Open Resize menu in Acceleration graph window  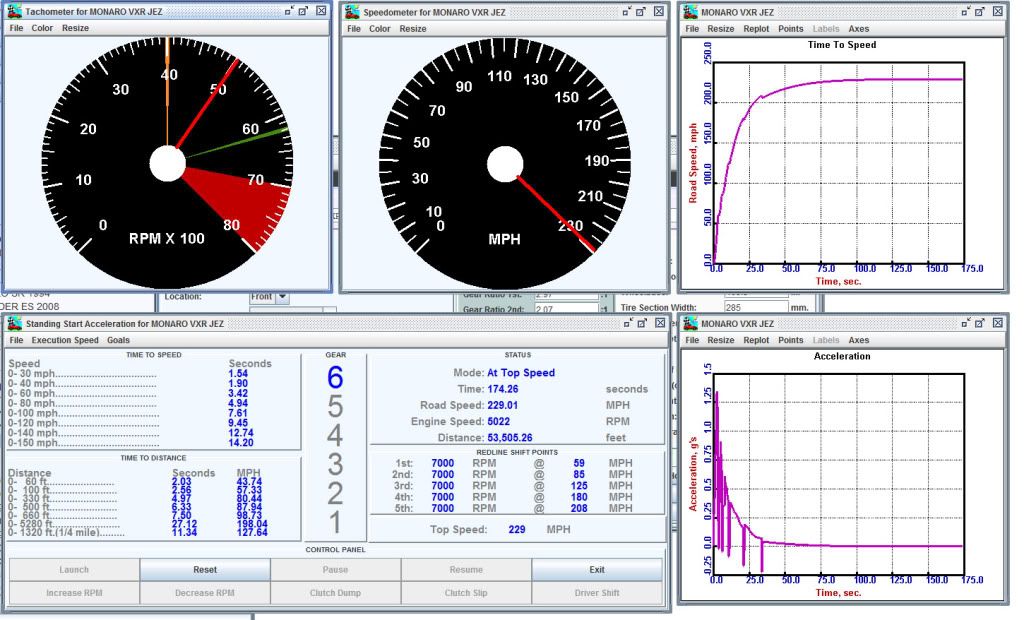pos(721,340)
